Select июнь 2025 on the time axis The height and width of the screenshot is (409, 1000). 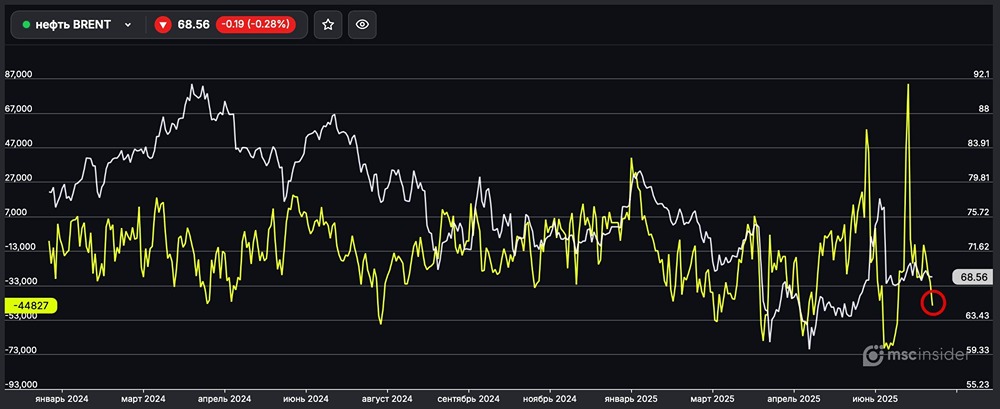(x=874, y=397)
